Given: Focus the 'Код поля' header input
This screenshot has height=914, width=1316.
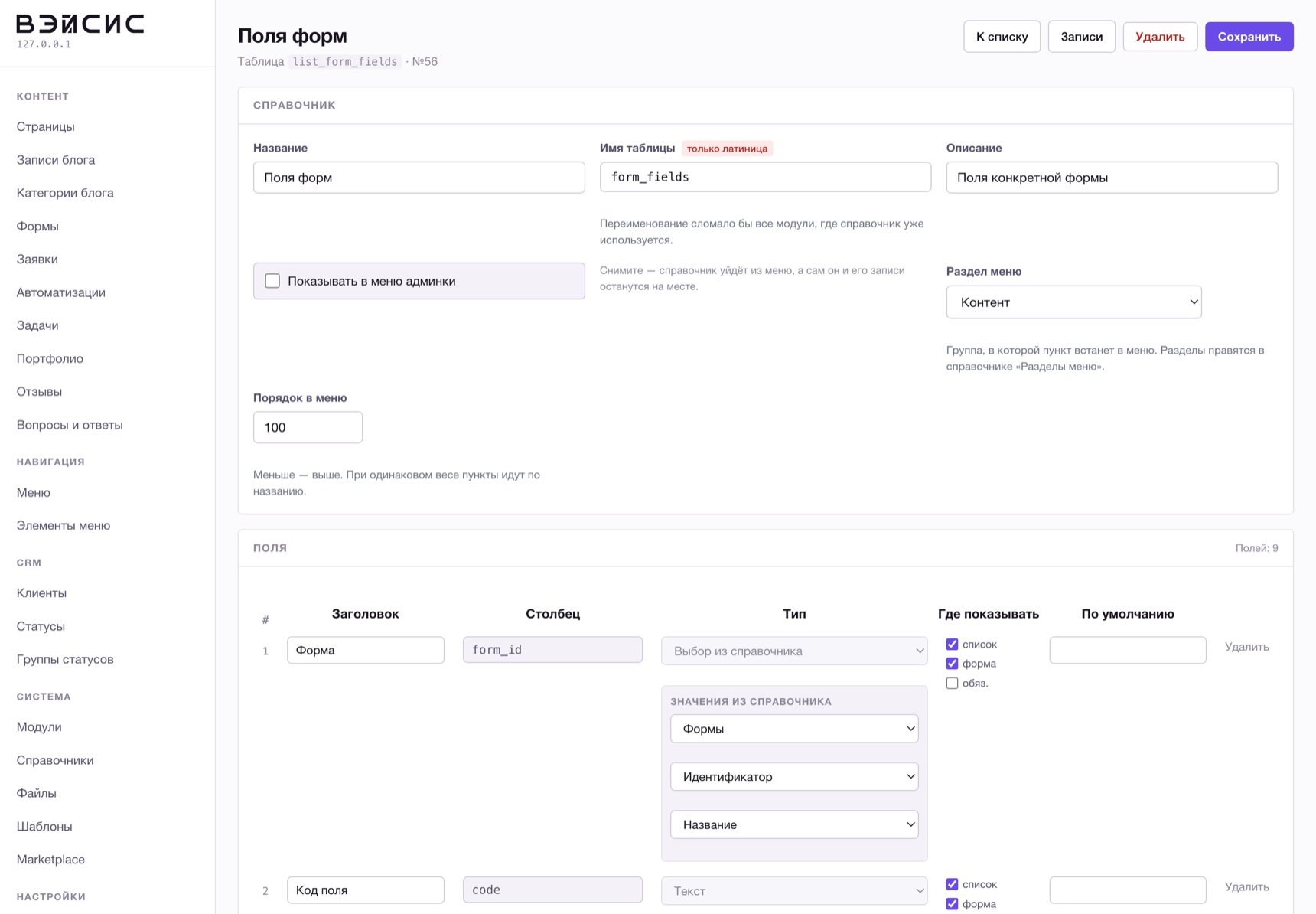Looking at the screenshot, I should (x=366, y=890).
